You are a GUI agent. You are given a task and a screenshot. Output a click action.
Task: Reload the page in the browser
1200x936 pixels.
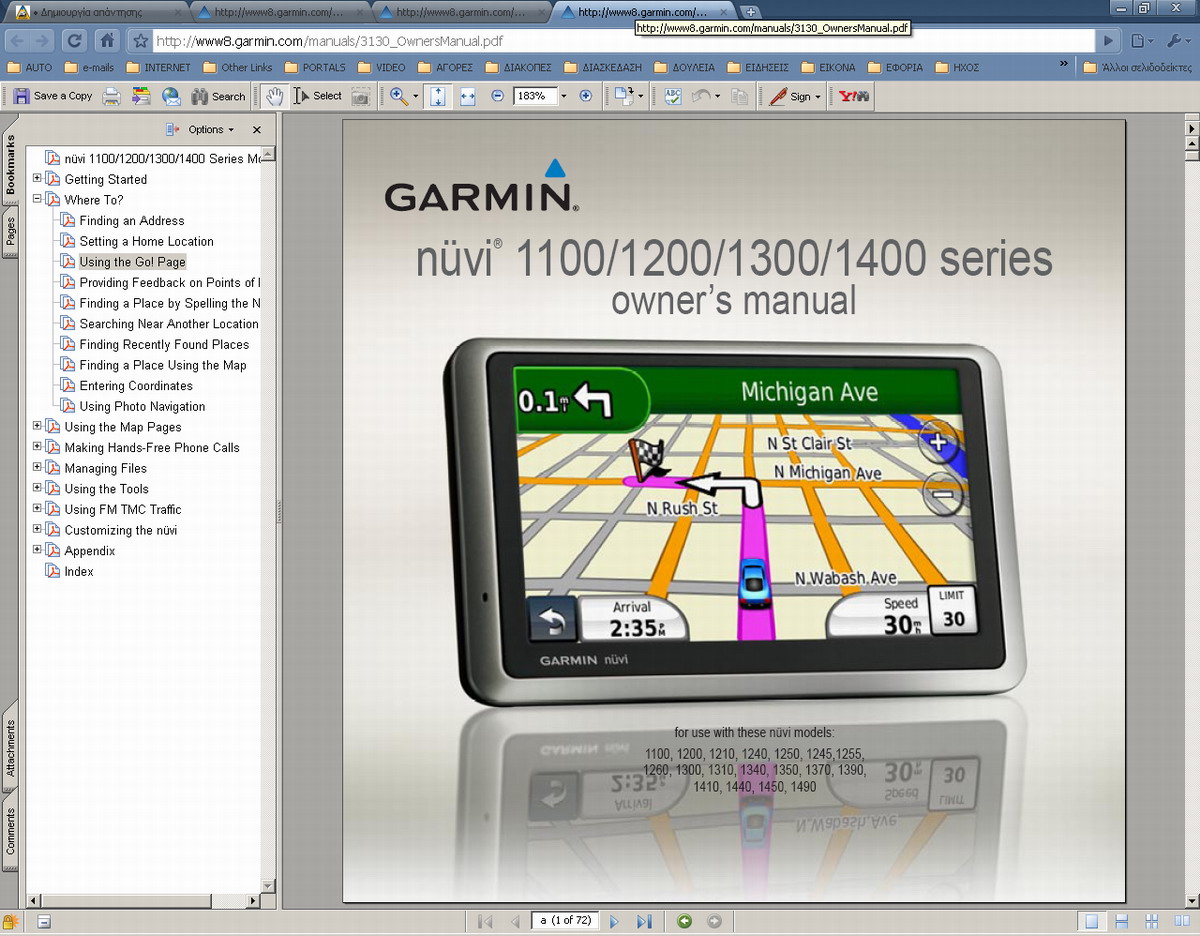tap(73, 41)
